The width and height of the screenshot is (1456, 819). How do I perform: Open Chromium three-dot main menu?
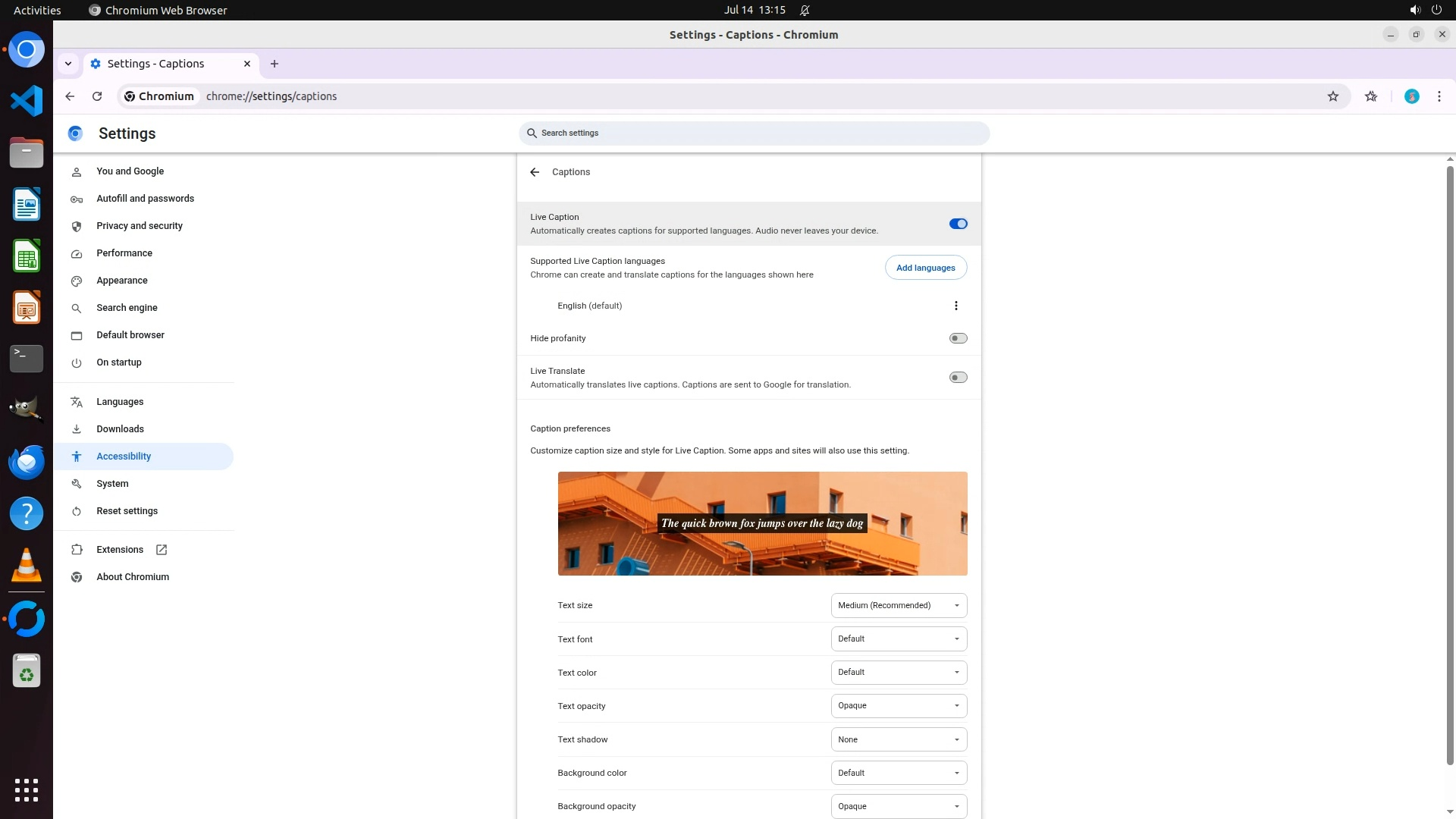tap(1439, 96)
